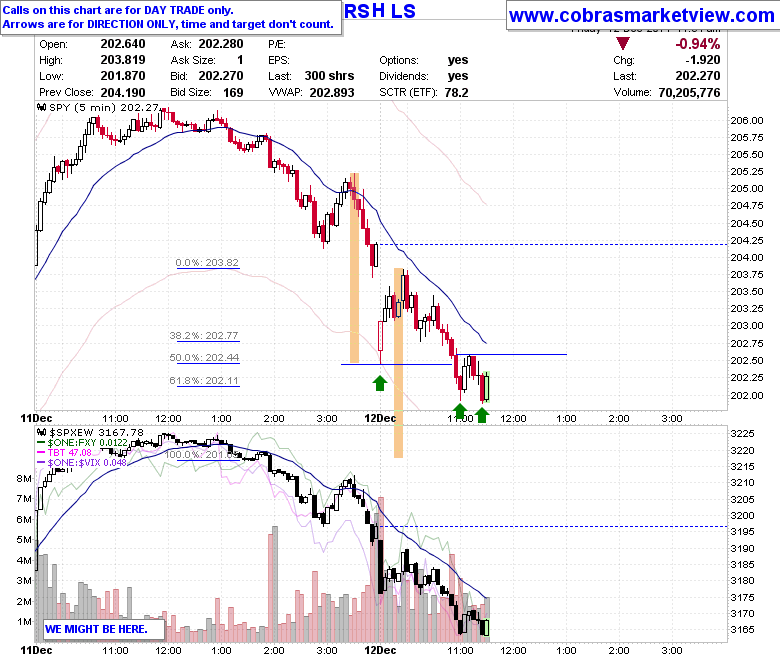Click the Options label
Image resolution: width=780 pixels, height=659 pixels.
(399, 60)
